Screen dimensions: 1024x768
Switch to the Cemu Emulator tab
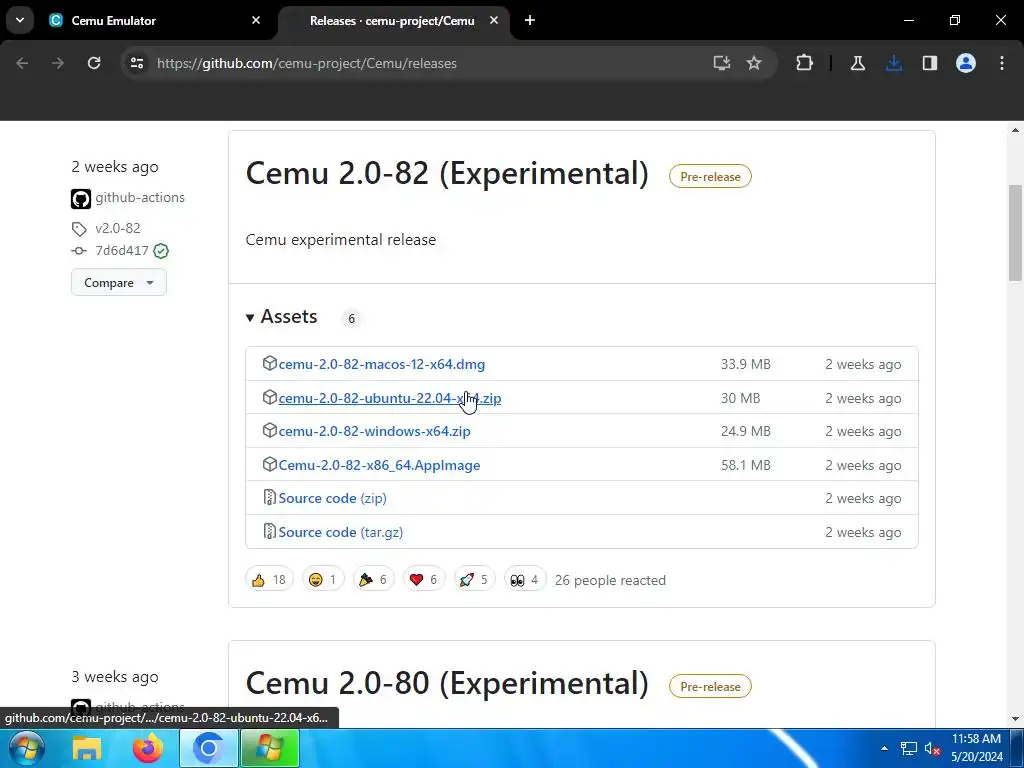[x=155, y=20]
